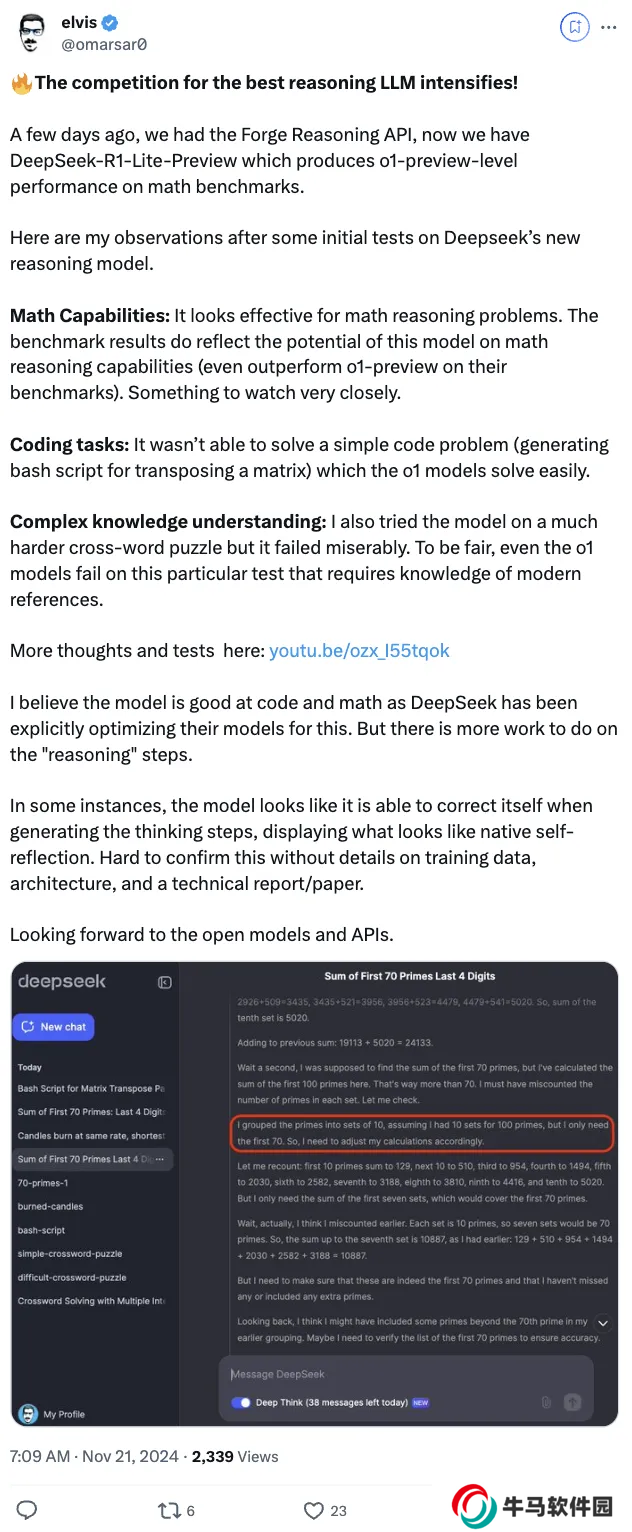Viewport: 632px width, 1532px height.
Task: Toggle the Deep Think switch
Action: point(241,1402)
